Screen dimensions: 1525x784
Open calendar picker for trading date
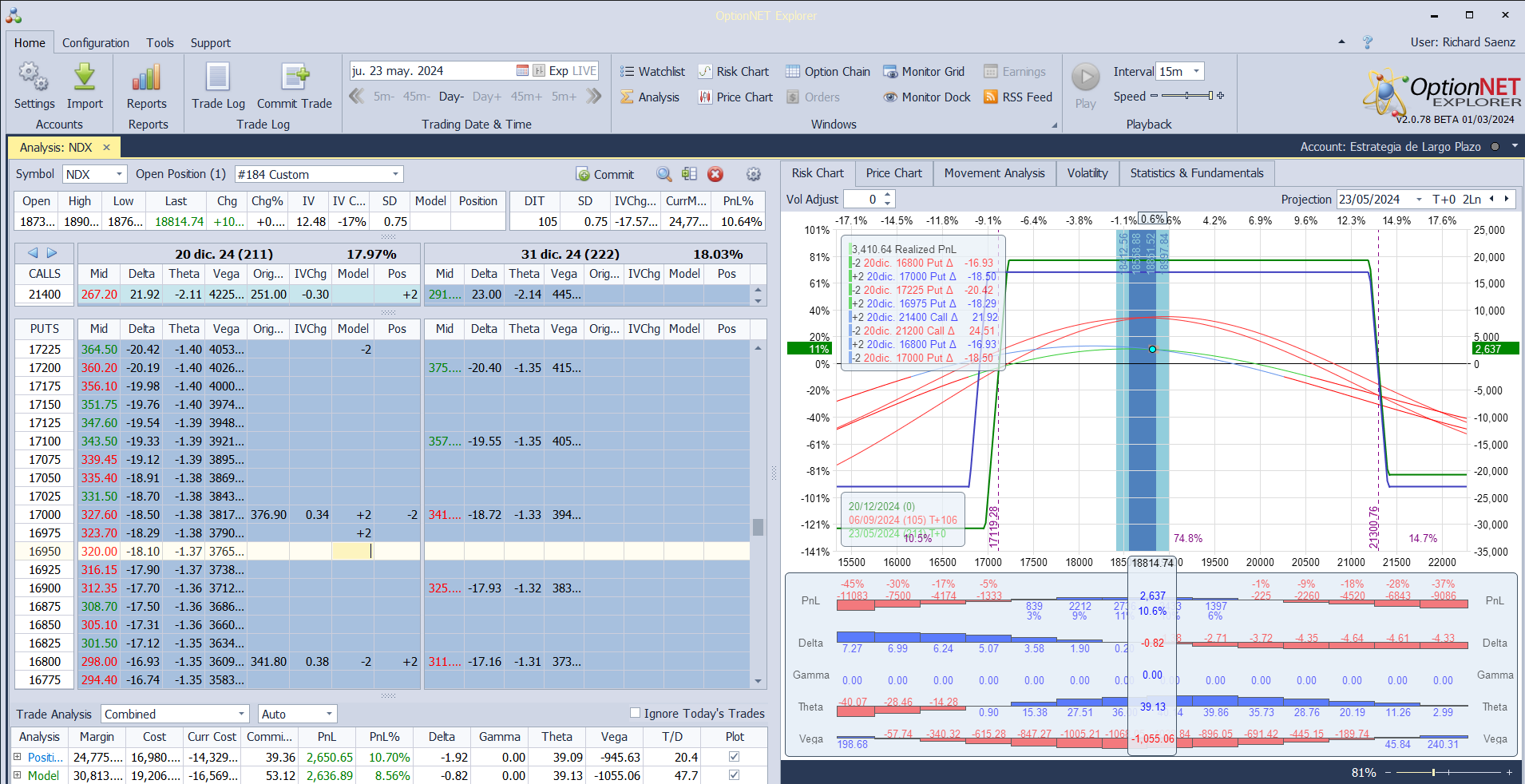522,71
